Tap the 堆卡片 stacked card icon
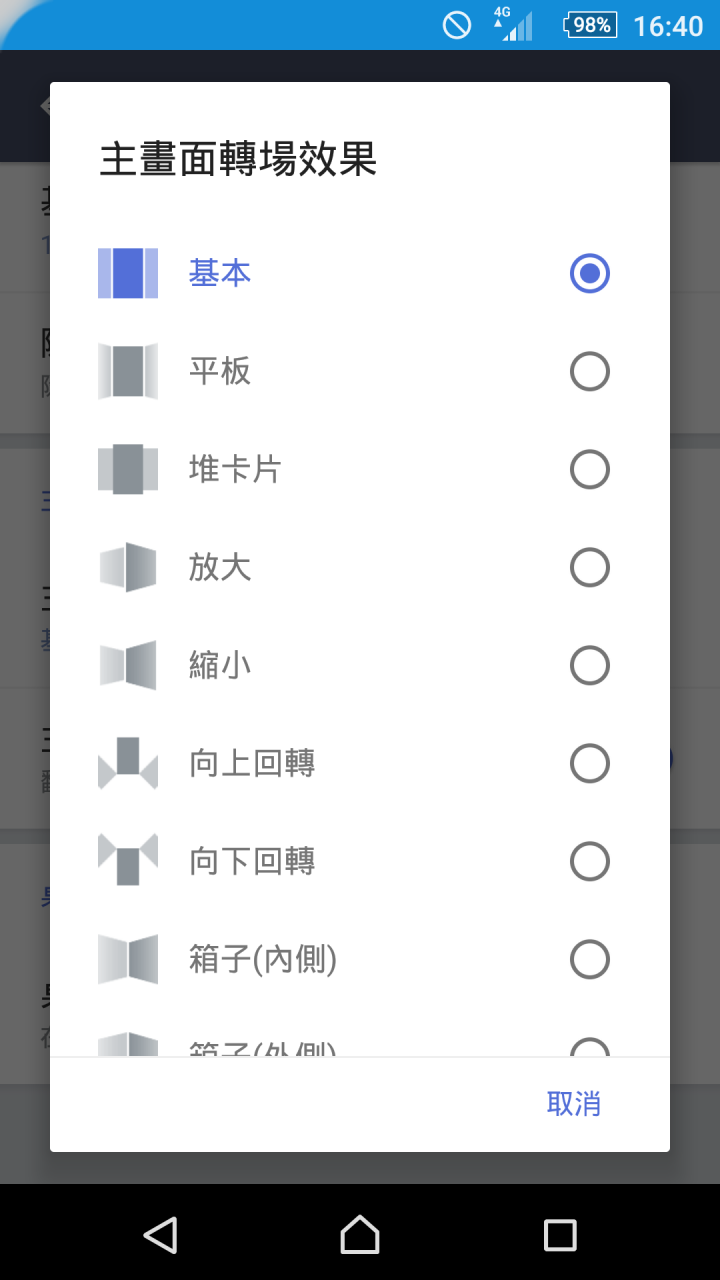The image size is (720, 1280). point(128,469)
